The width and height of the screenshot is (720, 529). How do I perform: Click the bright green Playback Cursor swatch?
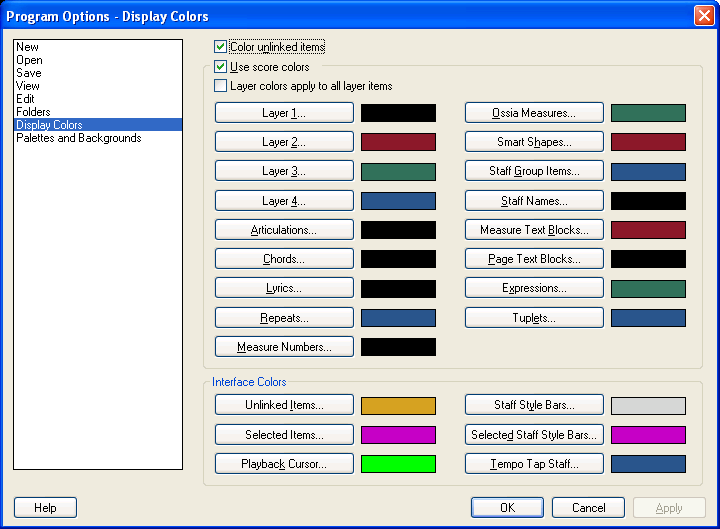[x=398, y=464]
